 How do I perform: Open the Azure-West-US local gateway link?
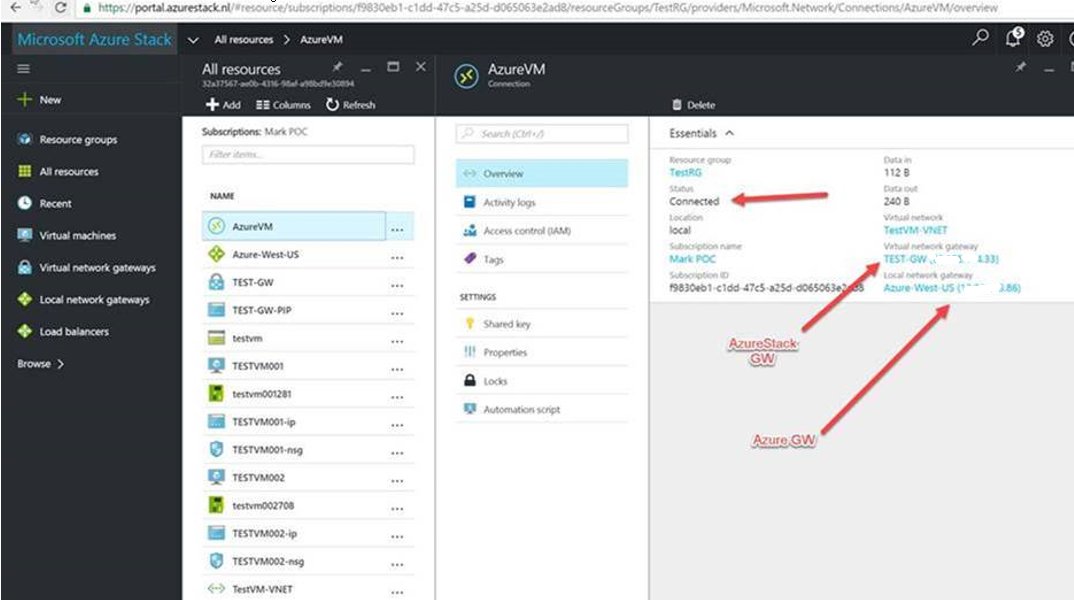tap(952, 288)
